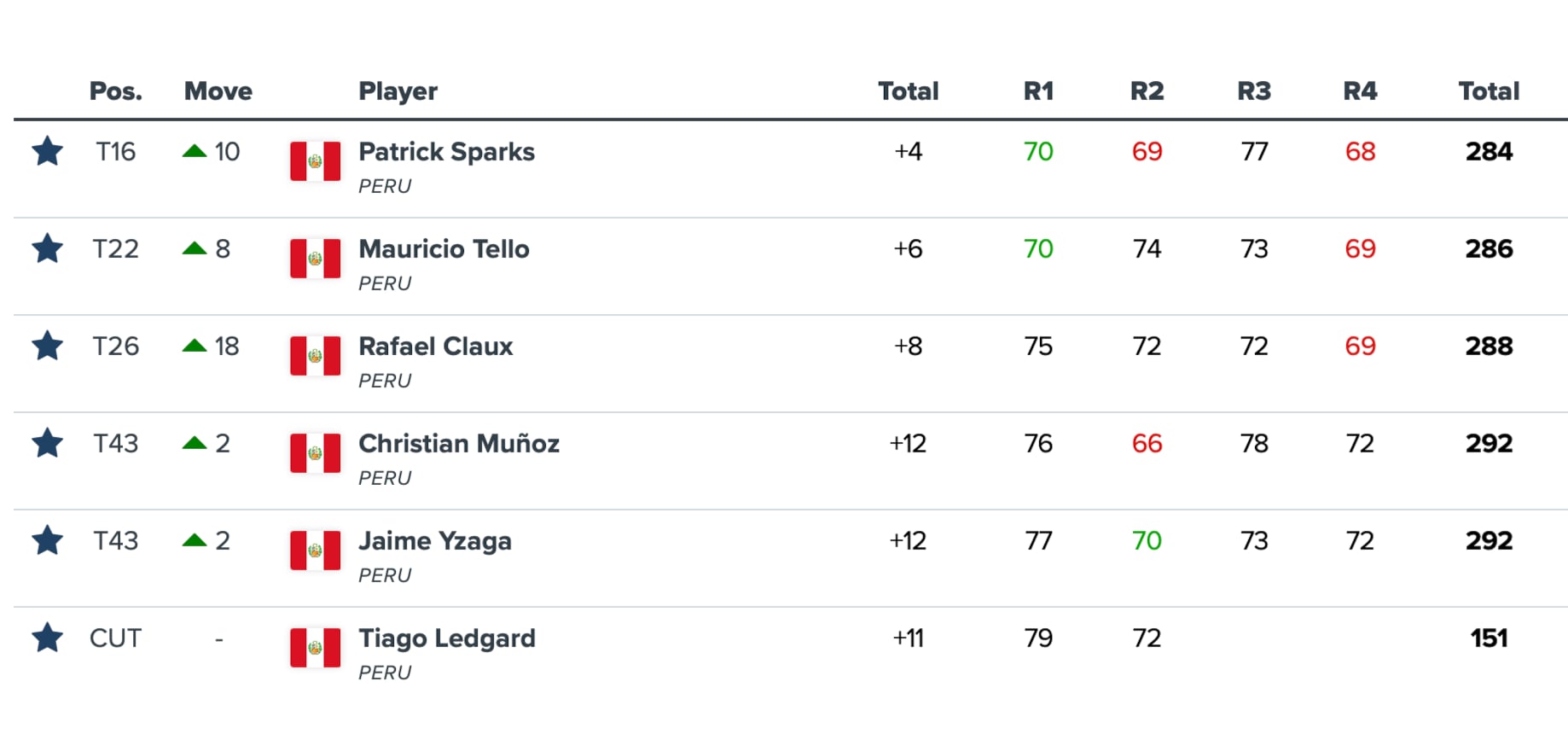Toggle favorite star for Patrick Sparks
The image size is (1568, 746).
coord(48,152)
